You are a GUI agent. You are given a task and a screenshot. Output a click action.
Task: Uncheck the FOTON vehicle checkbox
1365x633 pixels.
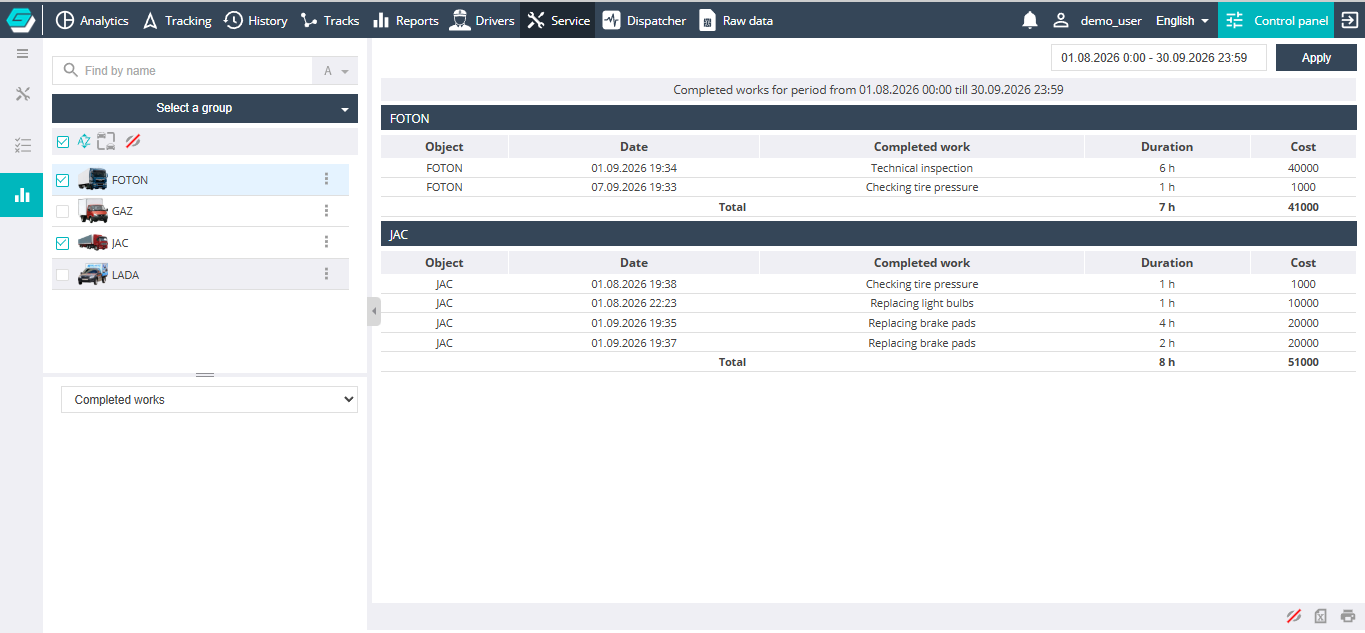tap(63, 180)
